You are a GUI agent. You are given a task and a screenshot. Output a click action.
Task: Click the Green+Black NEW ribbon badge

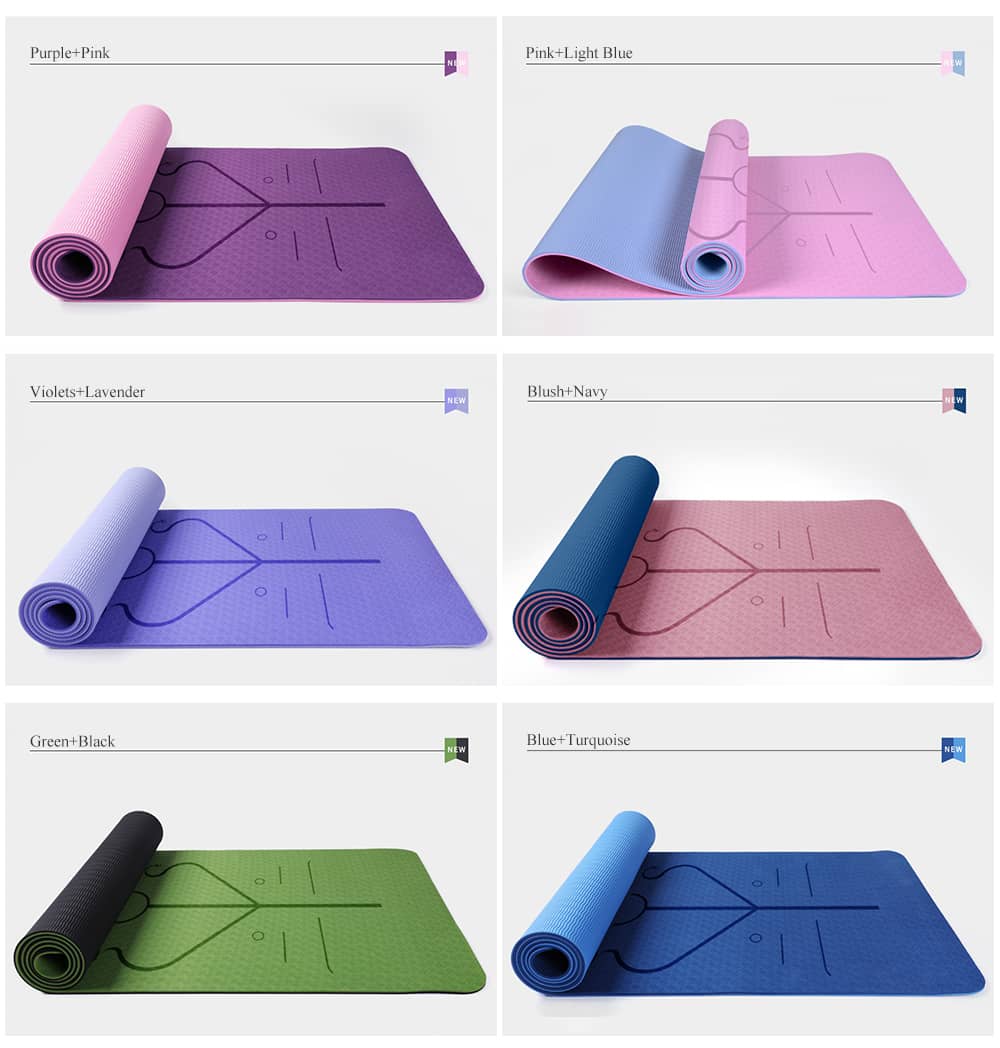[x=456, y=750]
